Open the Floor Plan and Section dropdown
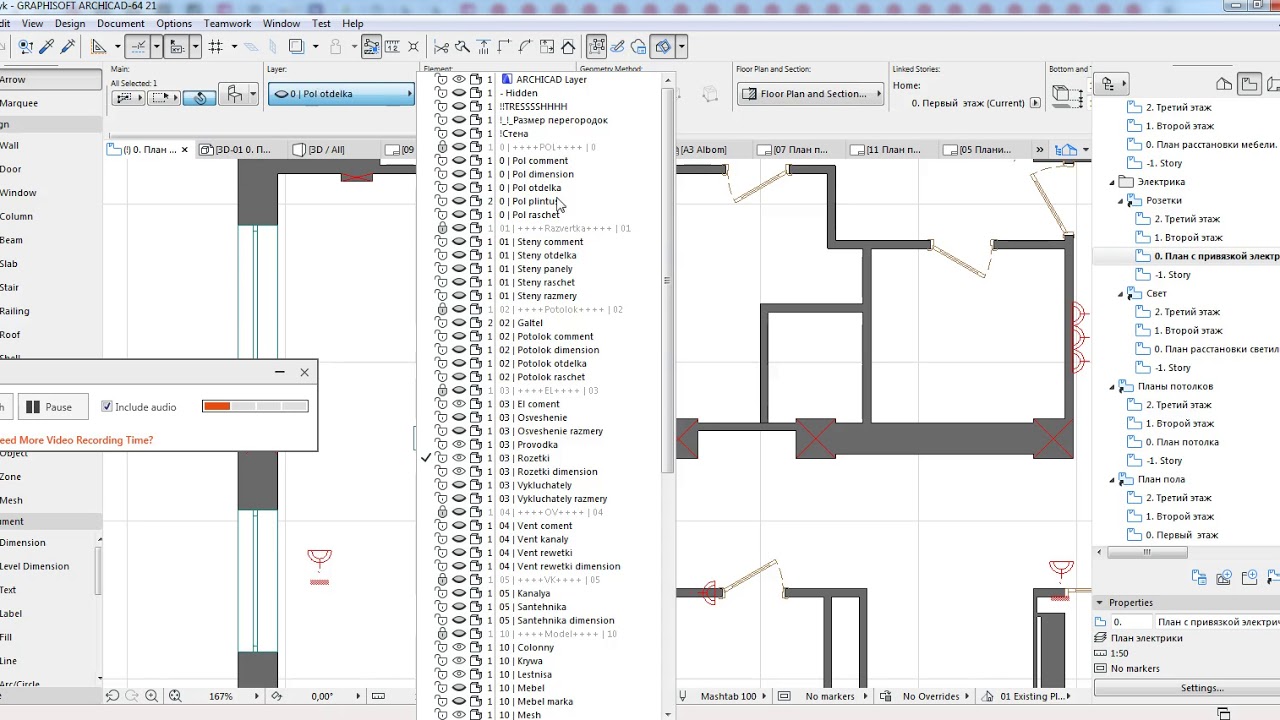Screen dimensions: 1280x720 pyautogui.click(x=811, y=94)
